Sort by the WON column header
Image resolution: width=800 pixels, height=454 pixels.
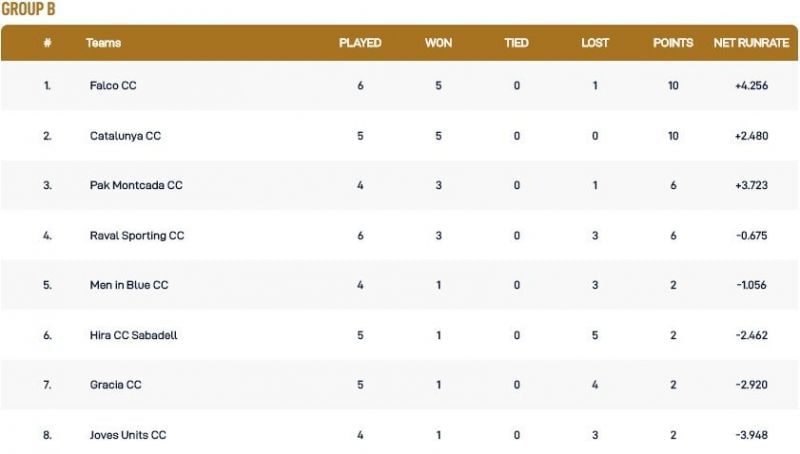[438, 44]
